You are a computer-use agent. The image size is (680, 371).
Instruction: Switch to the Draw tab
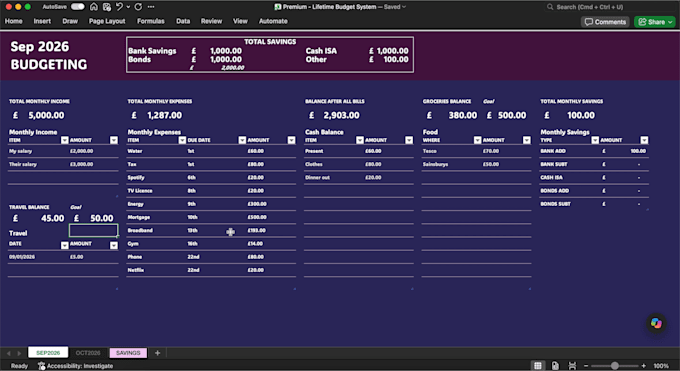point(70,21)
